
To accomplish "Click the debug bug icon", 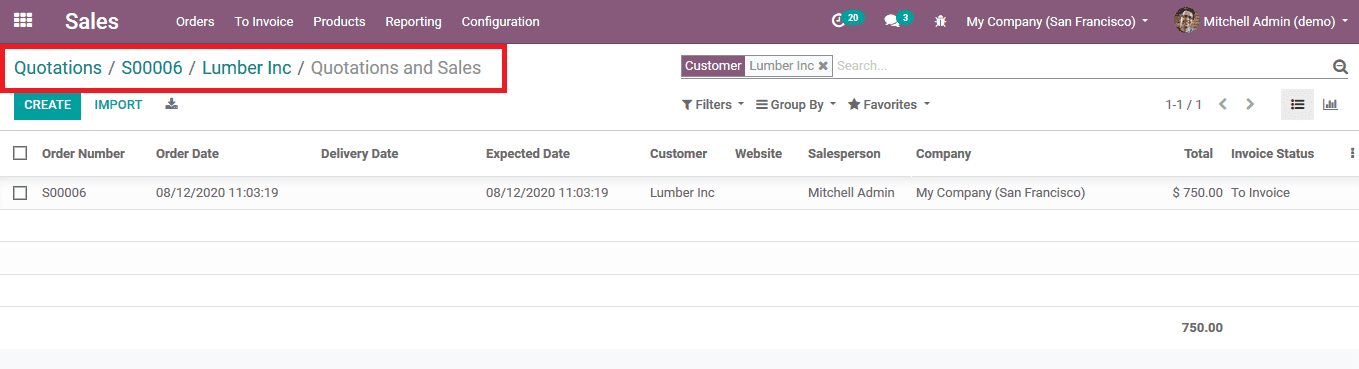I will 940,21.
